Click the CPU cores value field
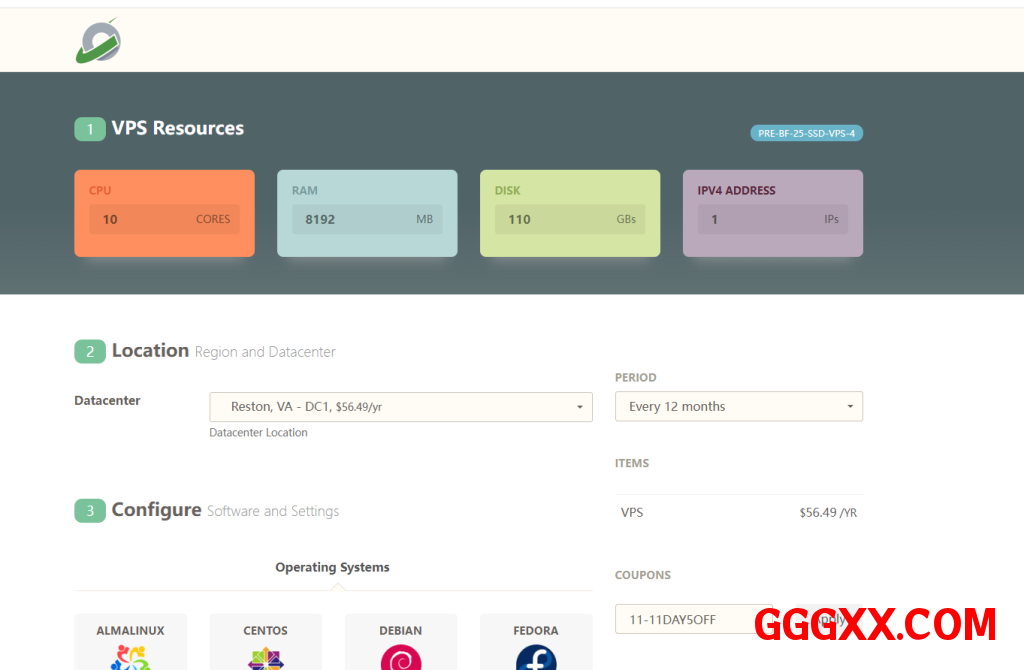 pos(165,219)
